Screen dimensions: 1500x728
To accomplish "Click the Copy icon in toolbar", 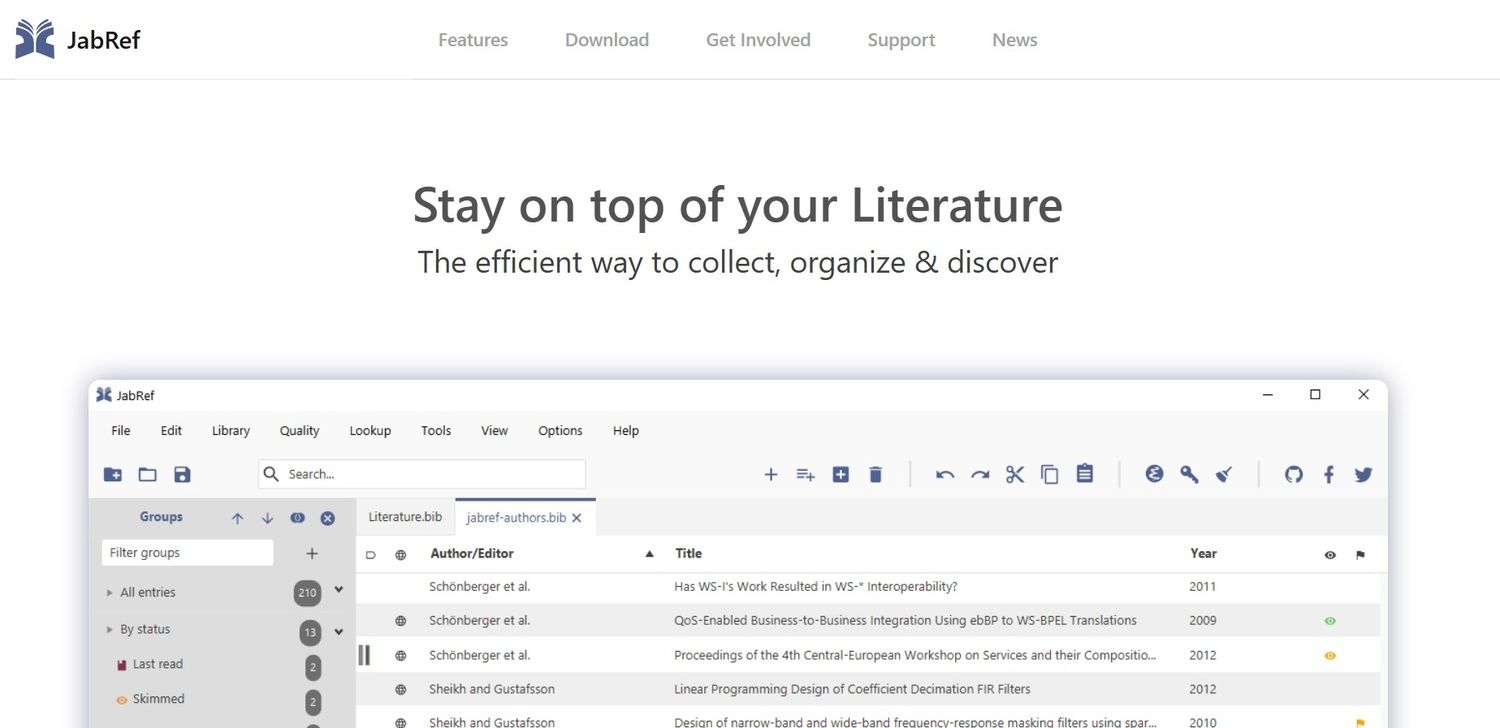I will point(1050,475).
